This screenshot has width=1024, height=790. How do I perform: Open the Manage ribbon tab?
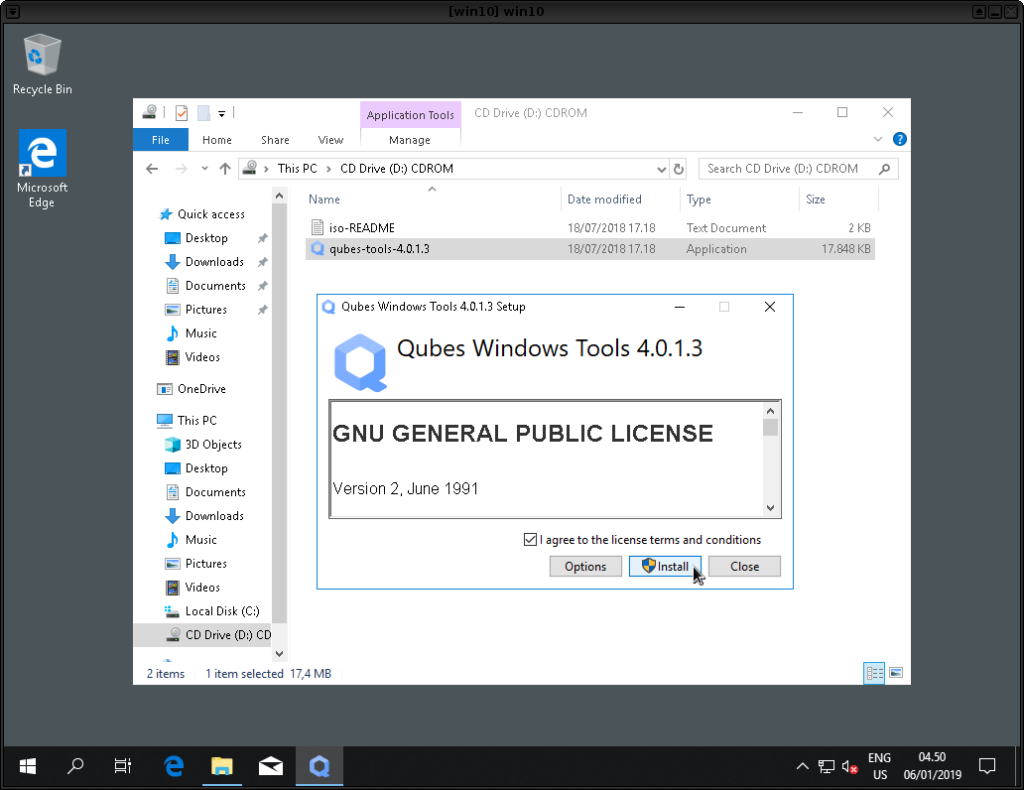(x=409, y=140)
